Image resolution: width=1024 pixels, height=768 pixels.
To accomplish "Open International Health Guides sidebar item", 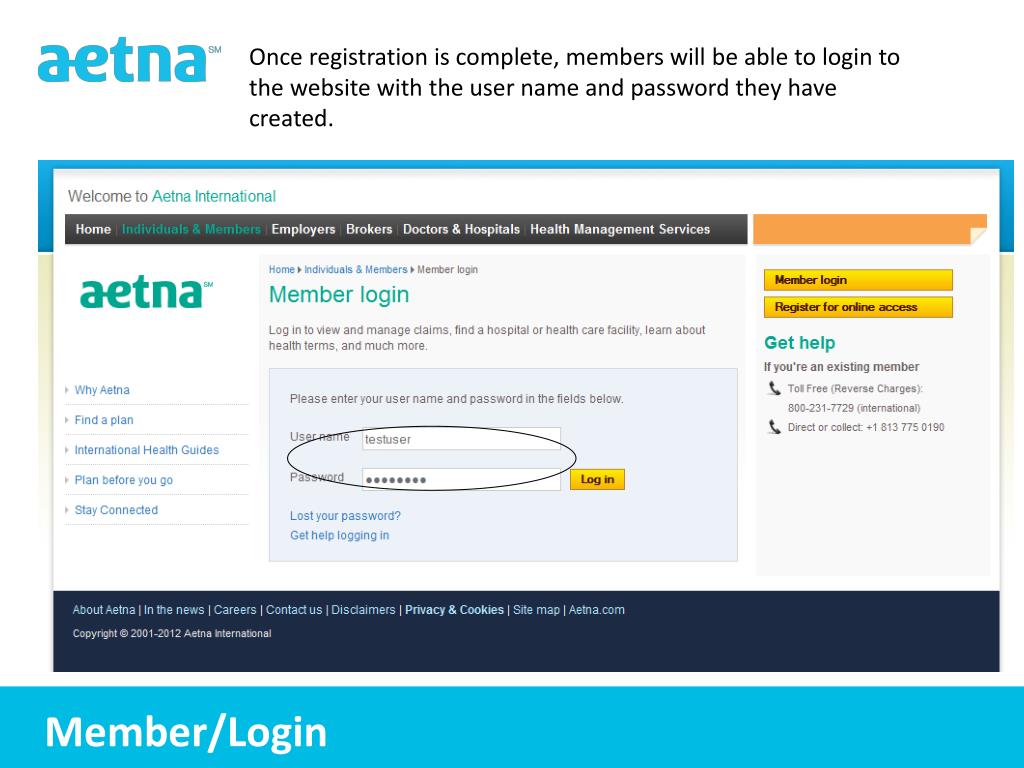I will pos(146,450).
